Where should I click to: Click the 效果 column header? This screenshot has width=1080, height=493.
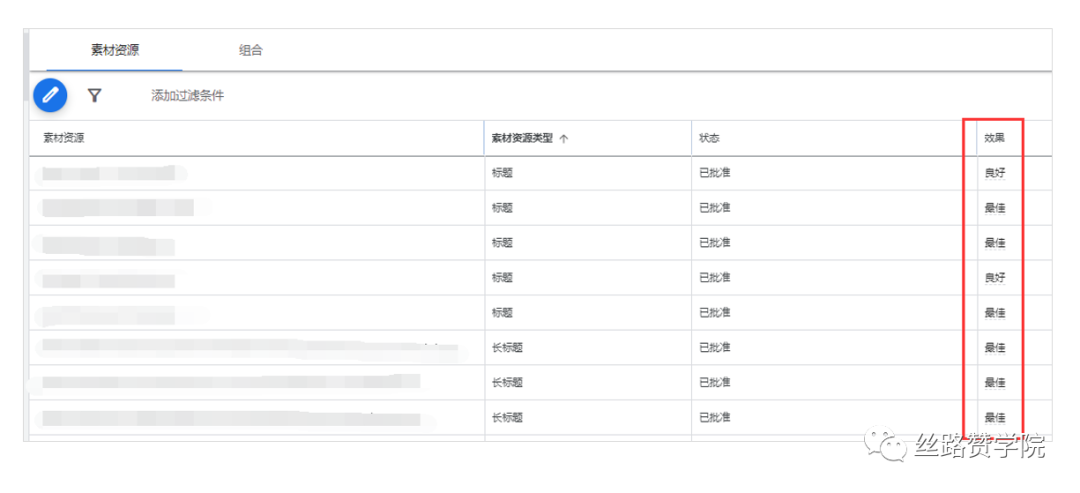coord(995,138)
